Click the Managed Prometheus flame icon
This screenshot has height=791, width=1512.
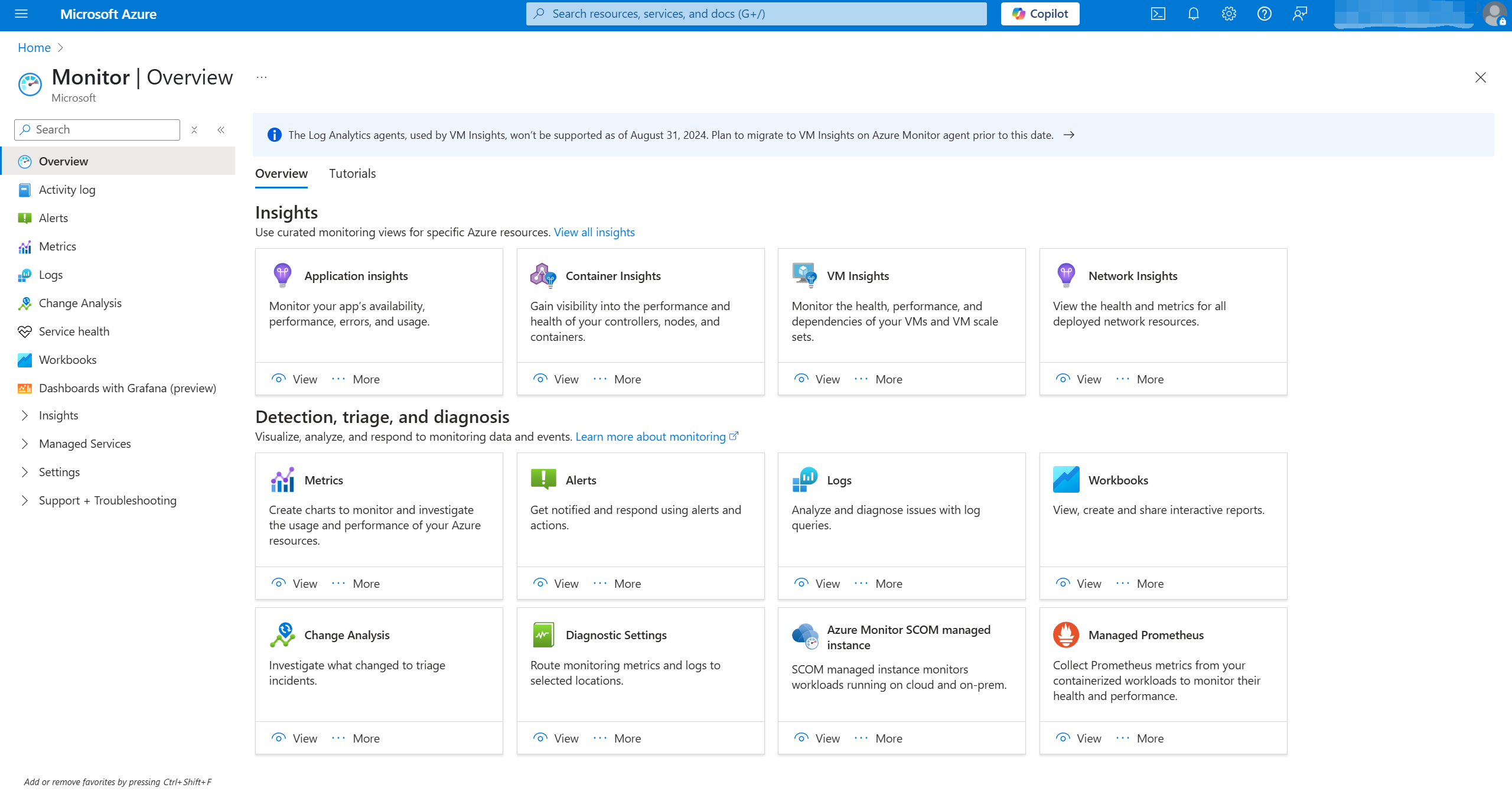tap(1066, 635)
